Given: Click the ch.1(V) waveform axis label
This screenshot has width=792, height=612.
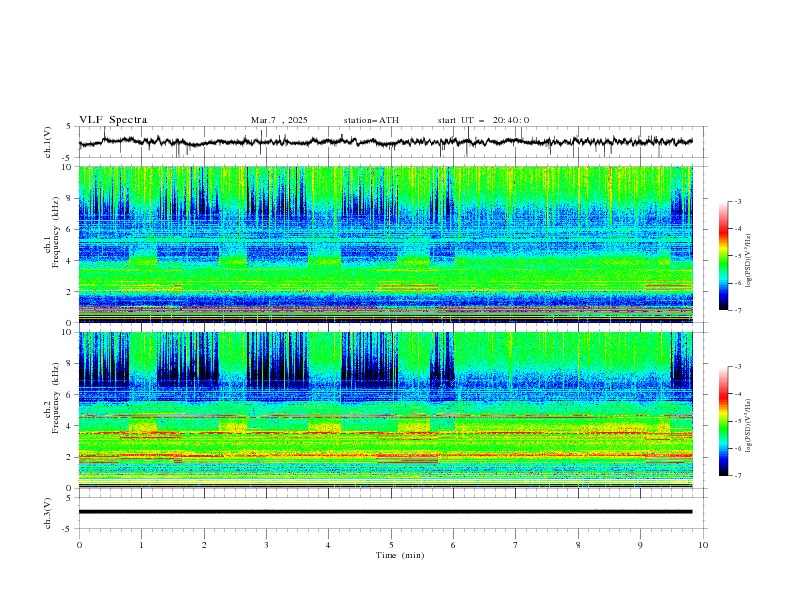Looking at the screenshot, I should coord(48,142).
